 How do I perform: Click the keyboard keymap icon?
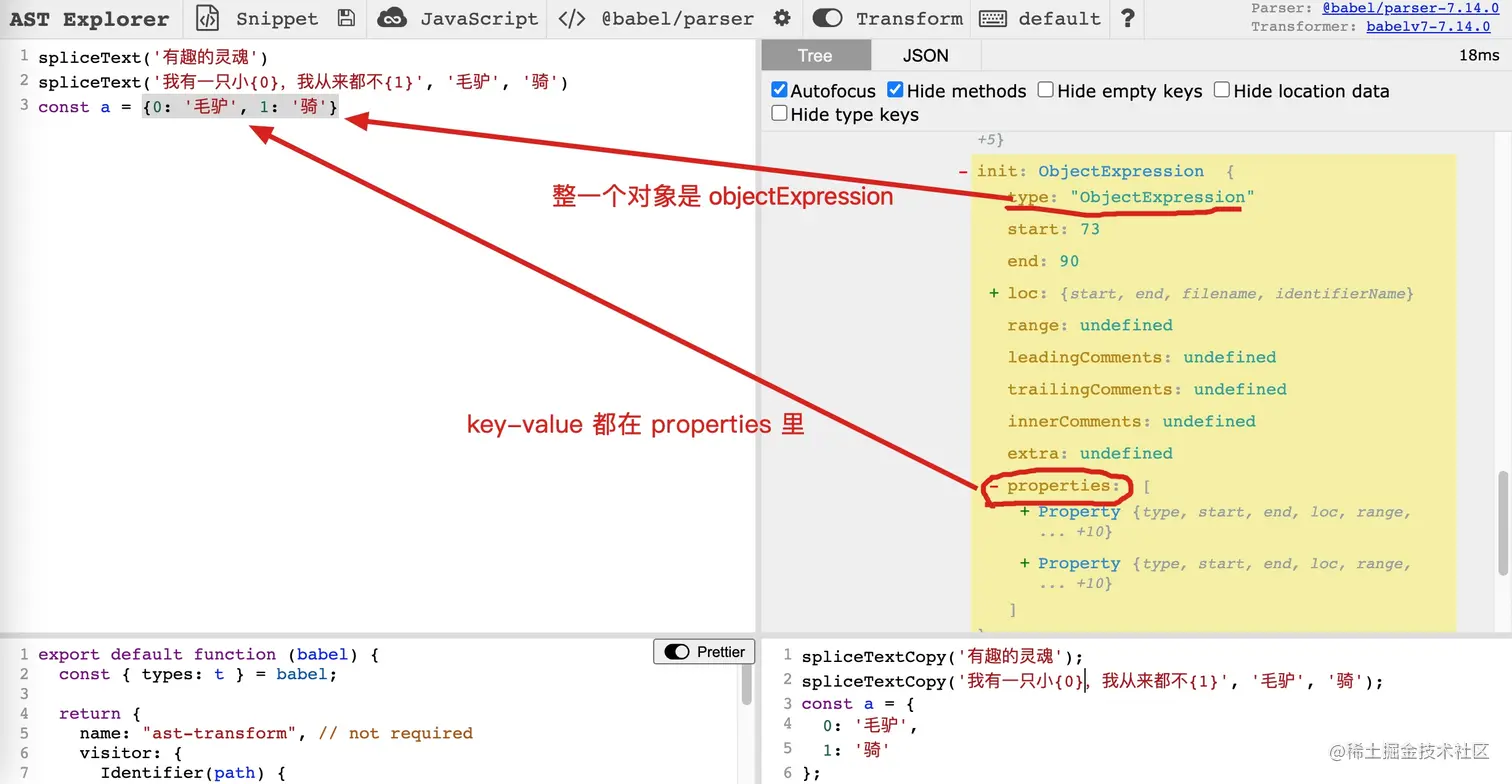[993, 18]
